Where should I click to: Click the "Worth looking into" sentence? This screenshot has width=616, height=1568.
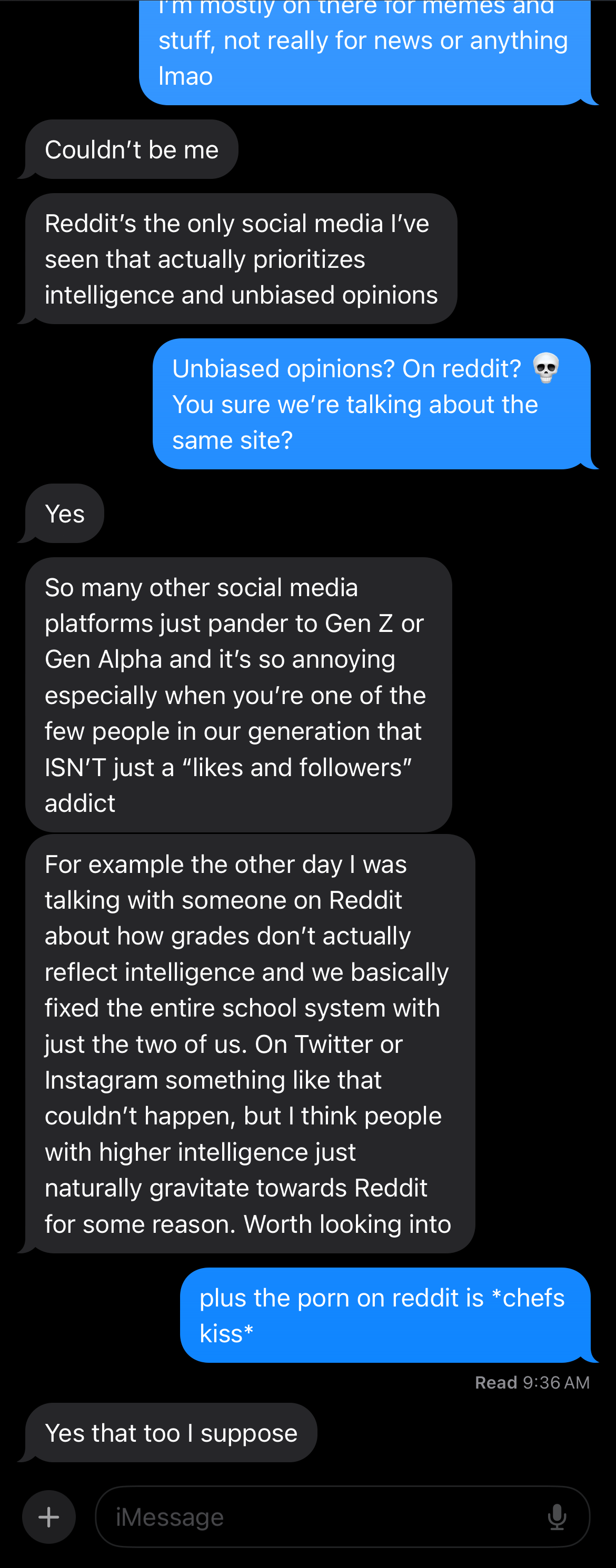(x=347, y=1223)
